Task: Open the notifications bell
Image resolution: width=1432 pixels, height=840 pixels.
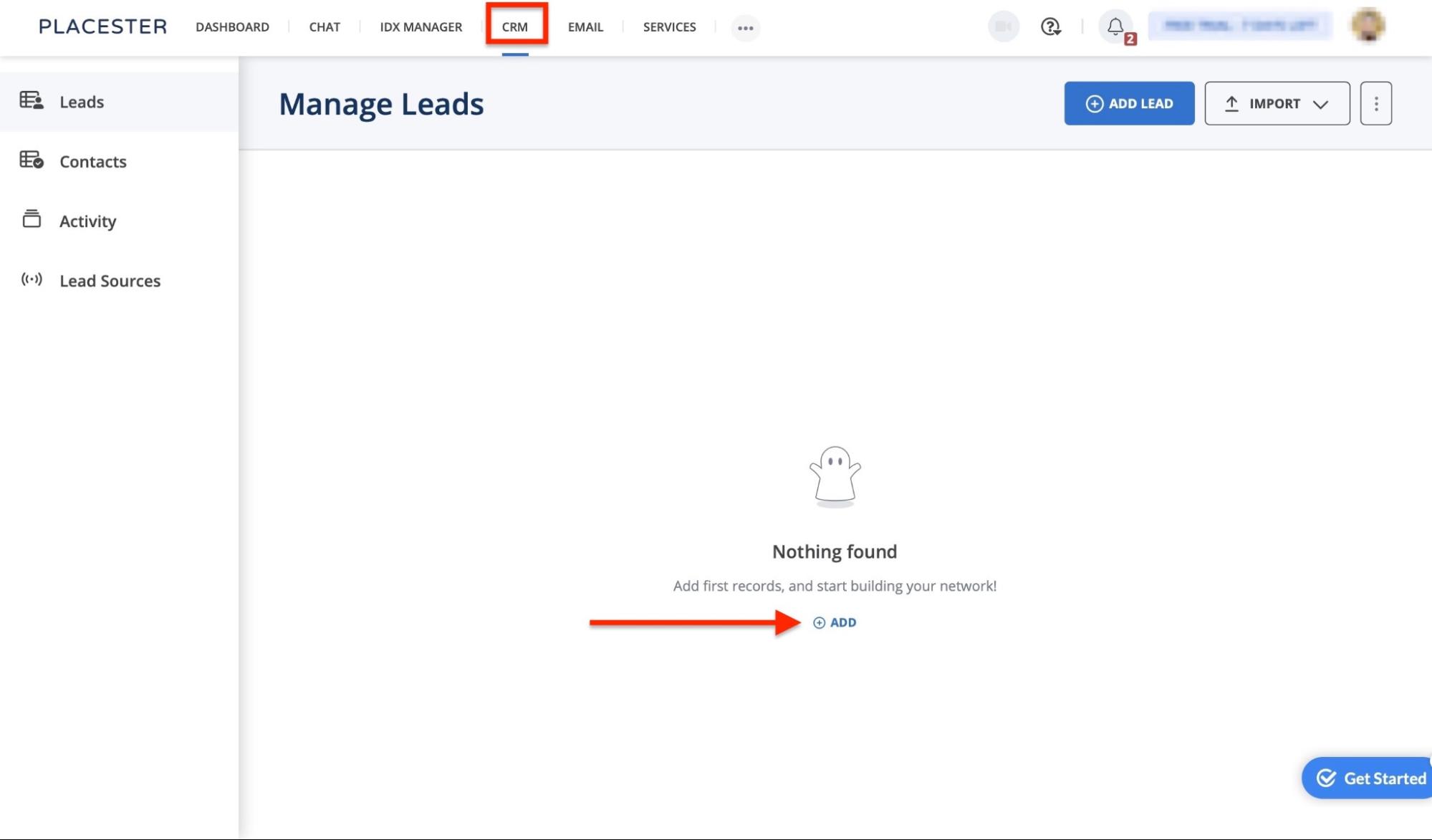Action: pos(1115,27)
